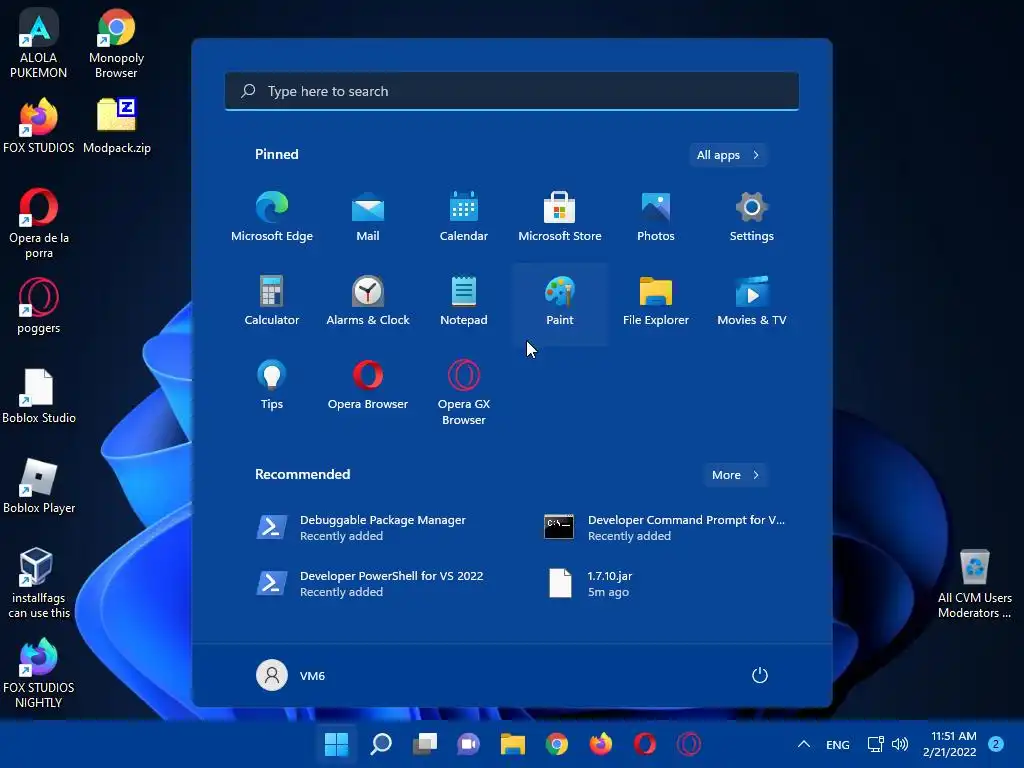
Task: Select the FOX STUDIOS desktop shortcut
Action: click(x=39, y=126)
